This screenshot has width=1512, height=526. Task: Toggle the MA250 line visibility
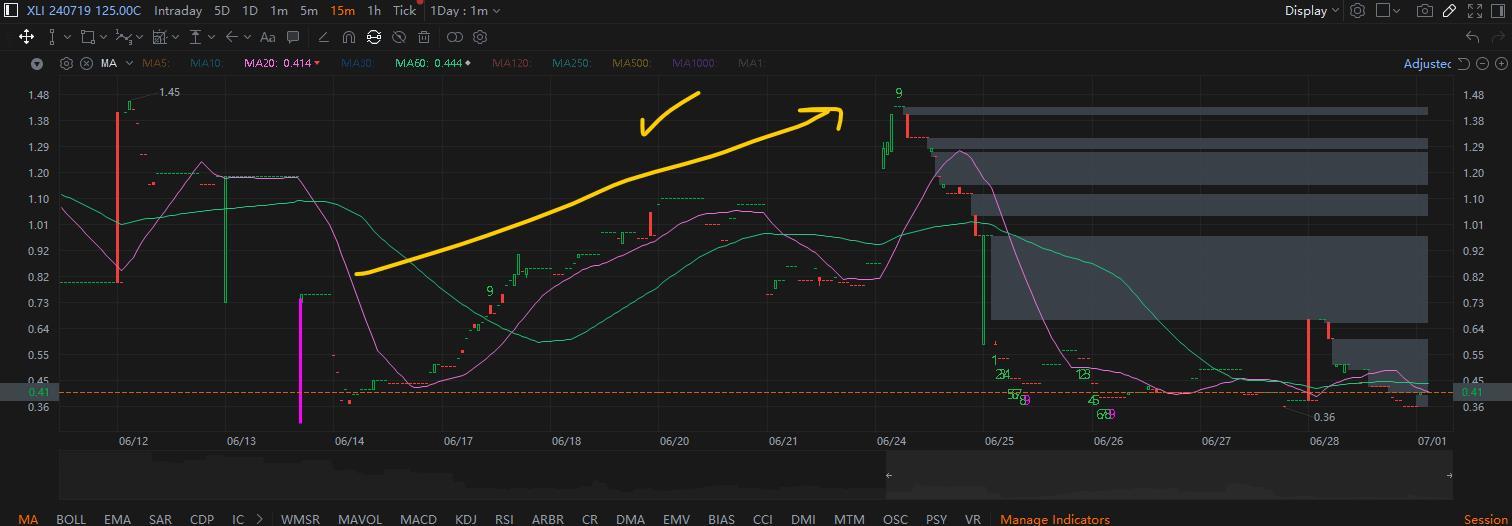571,63
